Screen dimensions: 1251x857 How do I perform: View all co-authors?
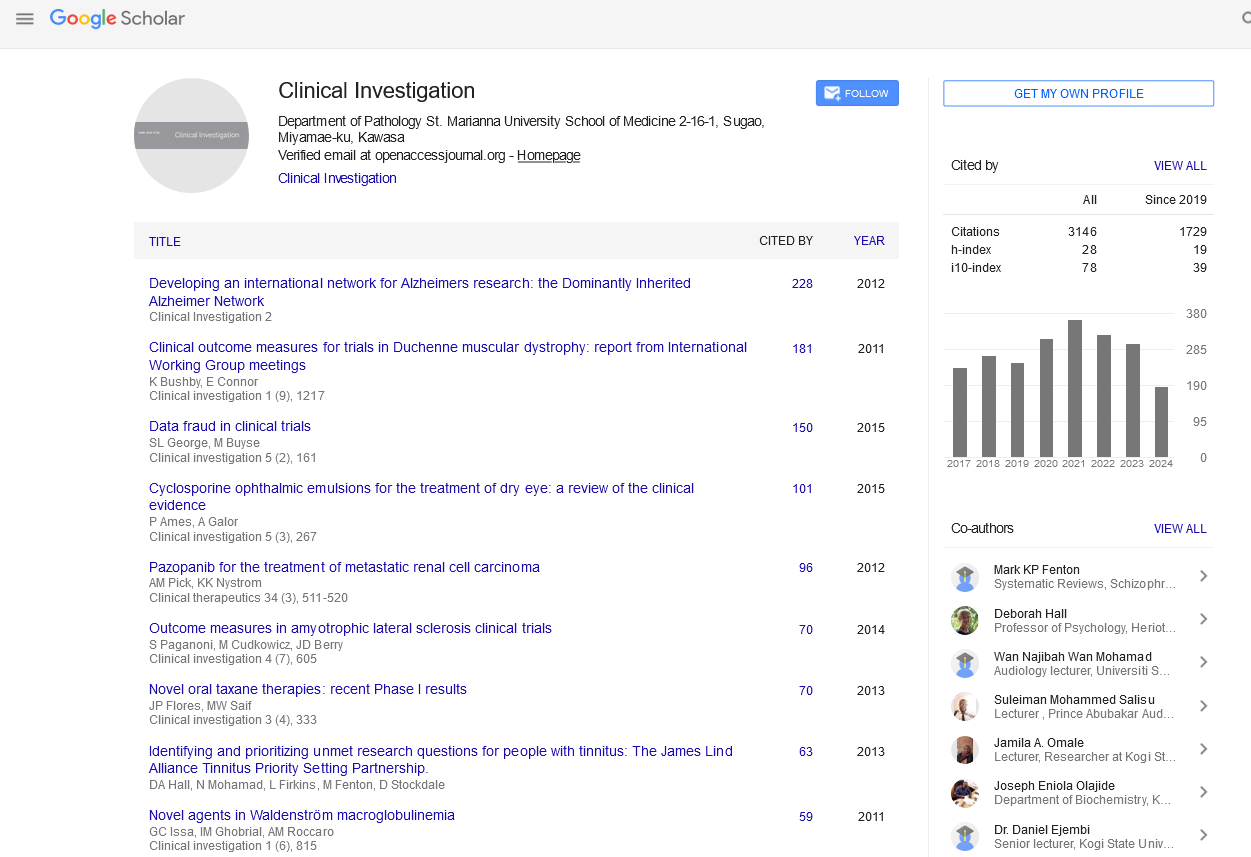1180,529
